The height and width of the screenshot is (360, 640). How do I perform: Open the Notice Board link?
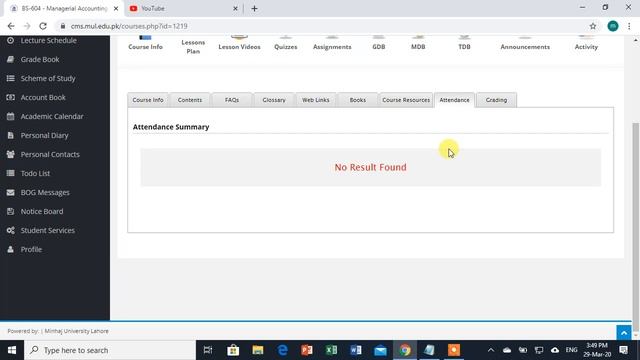click(42, 211)
